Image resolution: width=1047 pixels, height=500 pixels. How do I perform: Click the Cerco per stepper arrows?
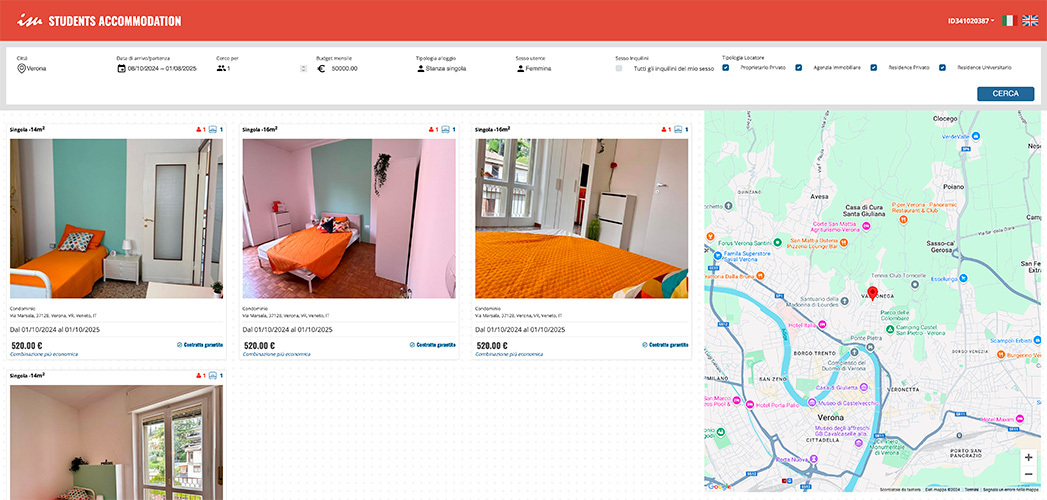coord(303,68)
